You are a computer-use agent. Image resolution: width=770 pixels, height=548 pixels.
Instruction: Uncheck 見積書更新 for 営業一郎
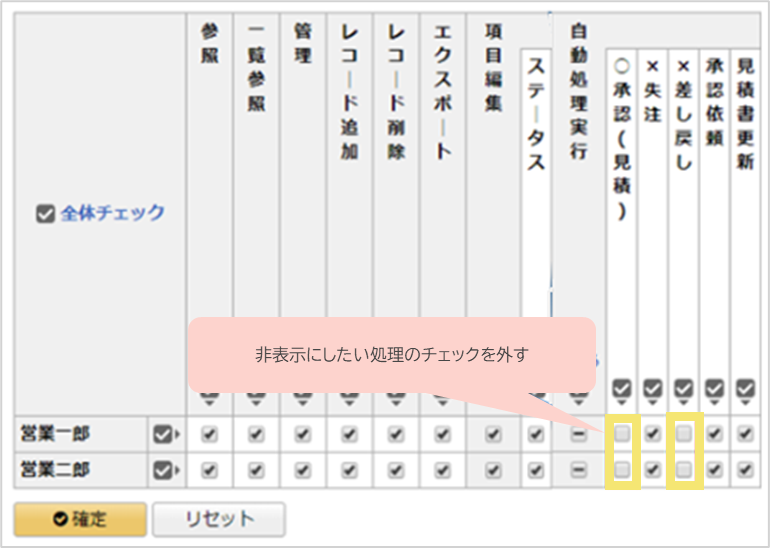click(x=745, y=433)
